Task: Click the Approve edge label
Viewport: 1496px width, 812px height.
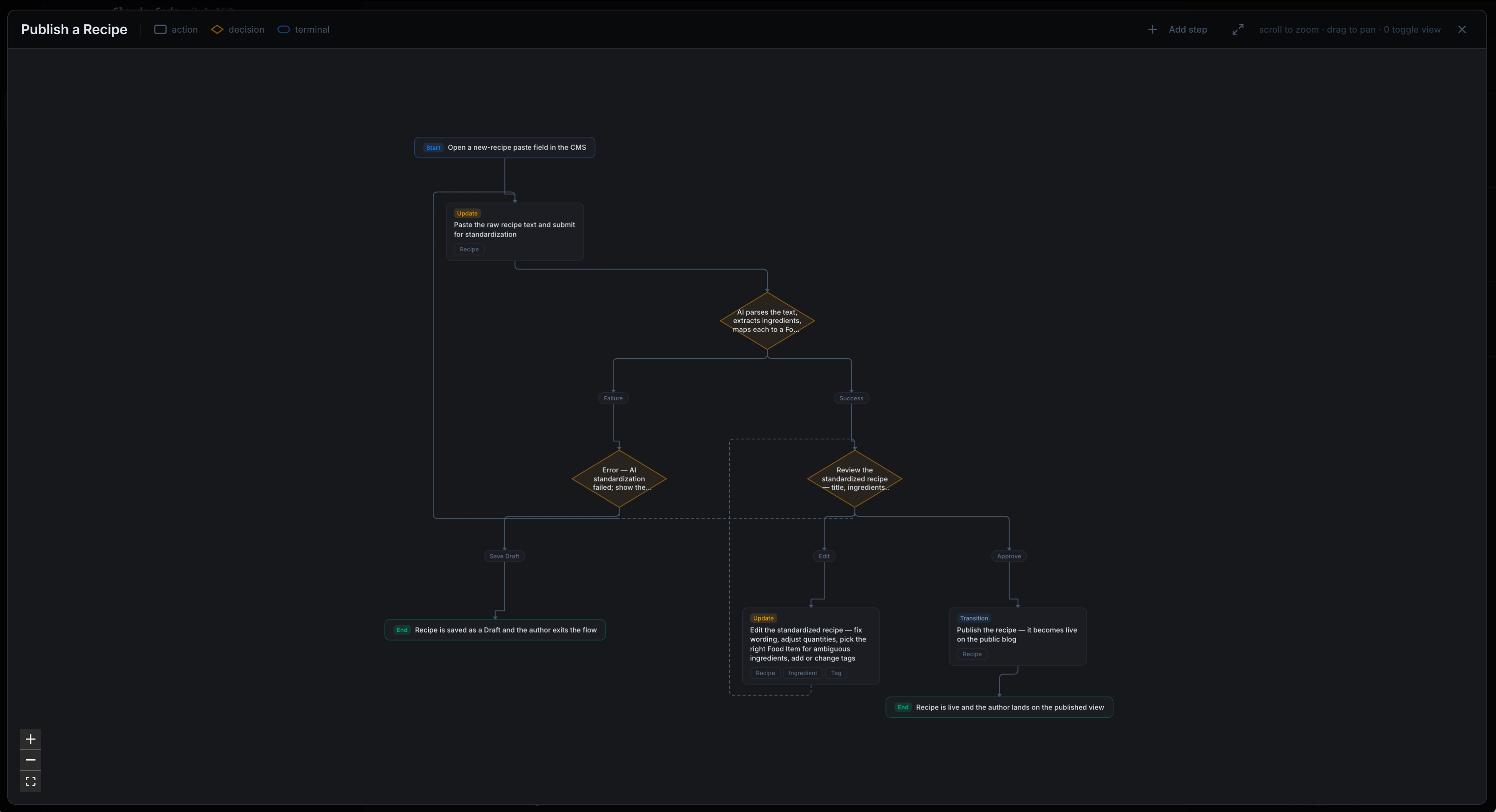Action: [x=1009, y=556]
